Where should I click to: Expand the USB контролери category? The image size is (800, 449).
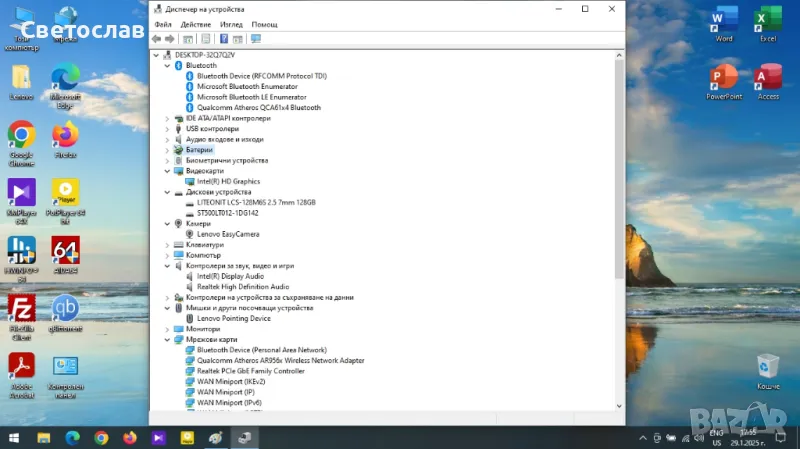tap(167, 128)
